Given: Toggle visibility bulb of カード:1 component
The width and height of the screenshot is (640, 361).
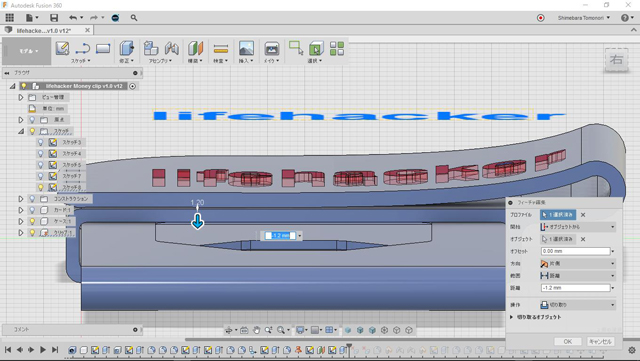Looking at the screenshot, I should [x=32, y=210].
